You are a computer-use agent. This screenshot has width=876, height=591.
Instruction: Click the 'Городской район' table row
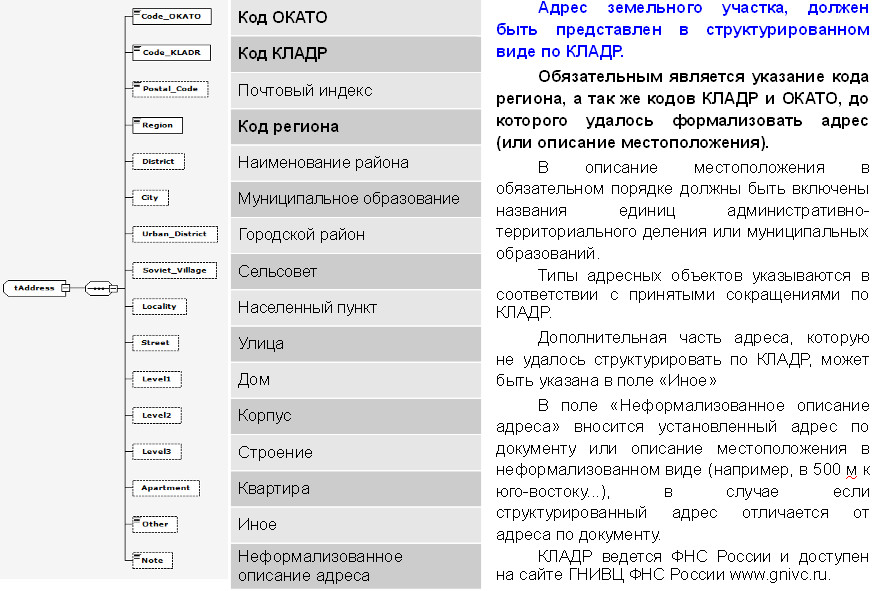coord(356,235)
